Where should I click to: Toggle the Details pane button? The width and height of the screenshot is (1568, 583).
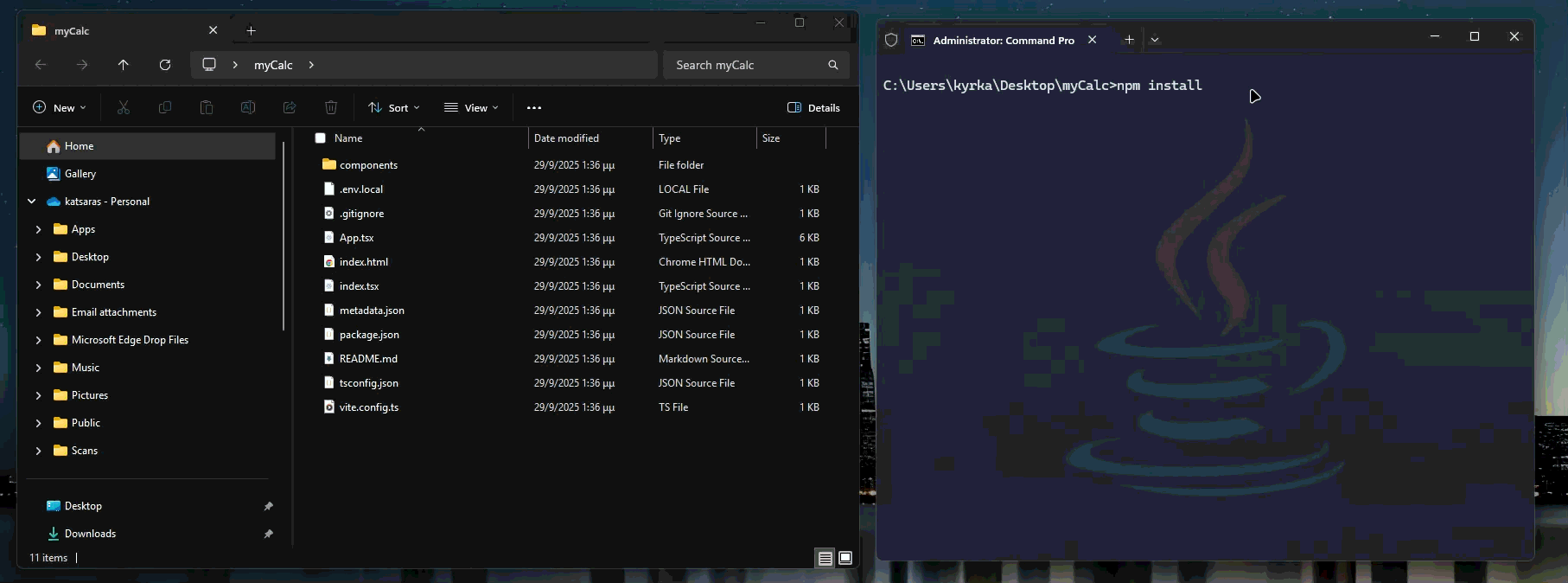point(813,108)
